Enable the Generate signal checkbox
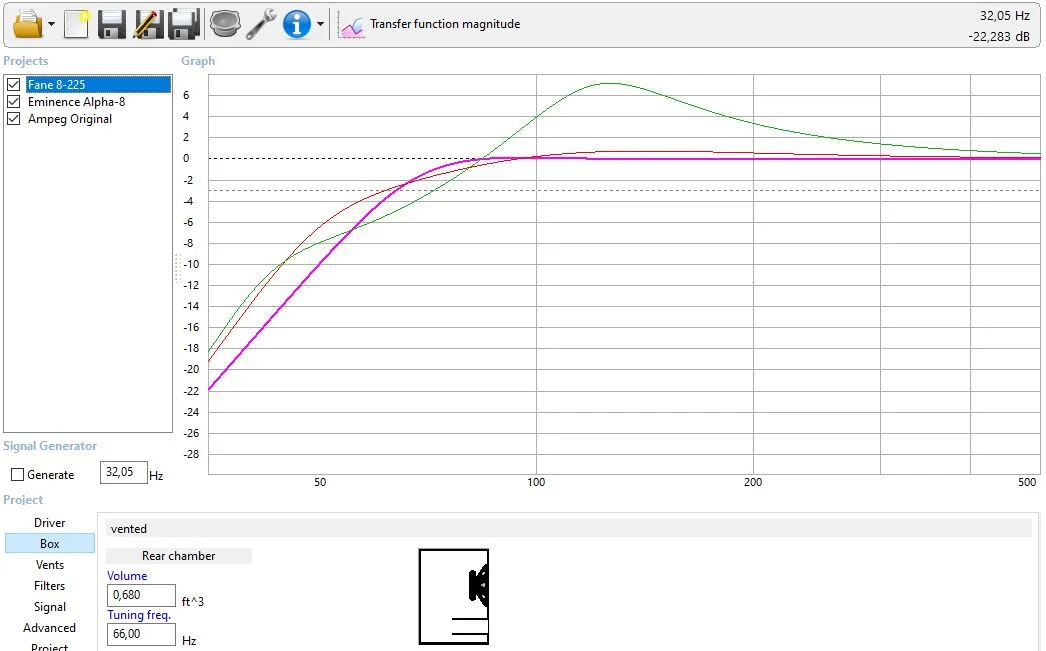 pyautogui.click(x=17, y=475)
